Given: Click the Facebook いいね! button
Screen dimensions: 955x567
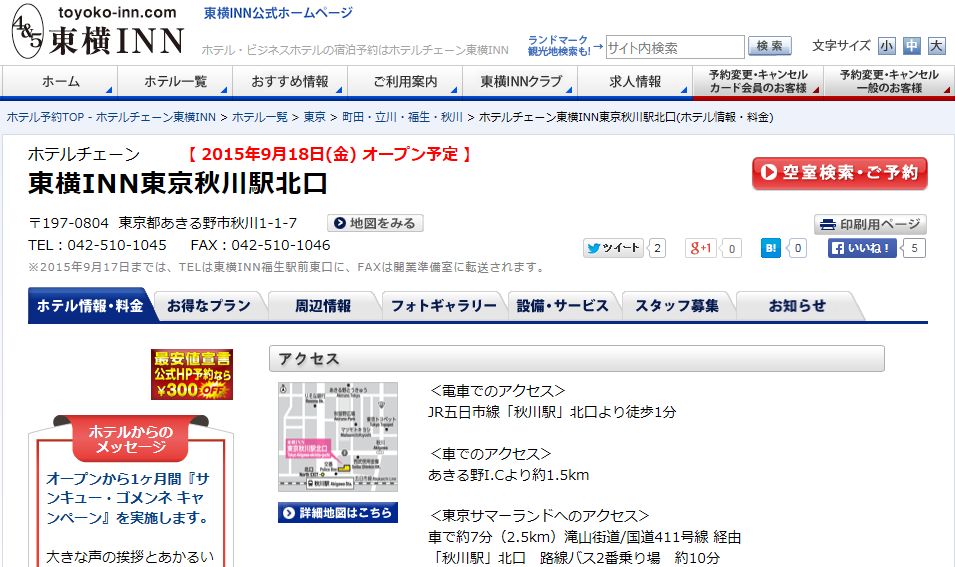Looking at the screenshot, I should (x=862, y=248).
